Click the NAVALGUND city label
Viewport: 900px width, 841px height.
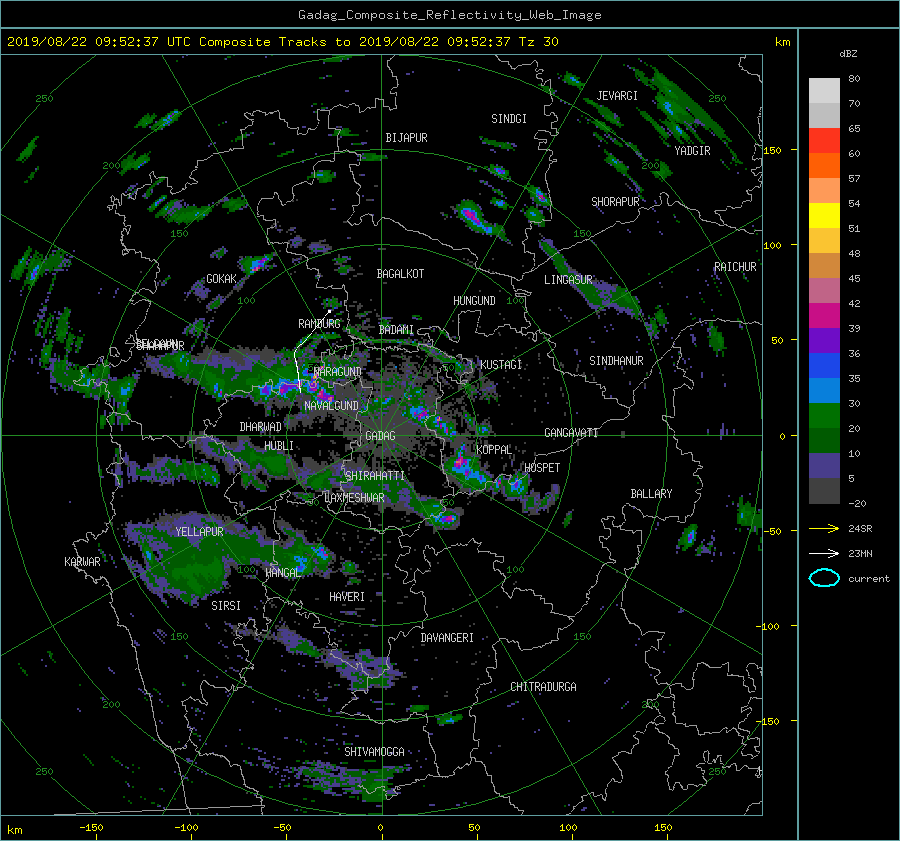pos(331,406)
